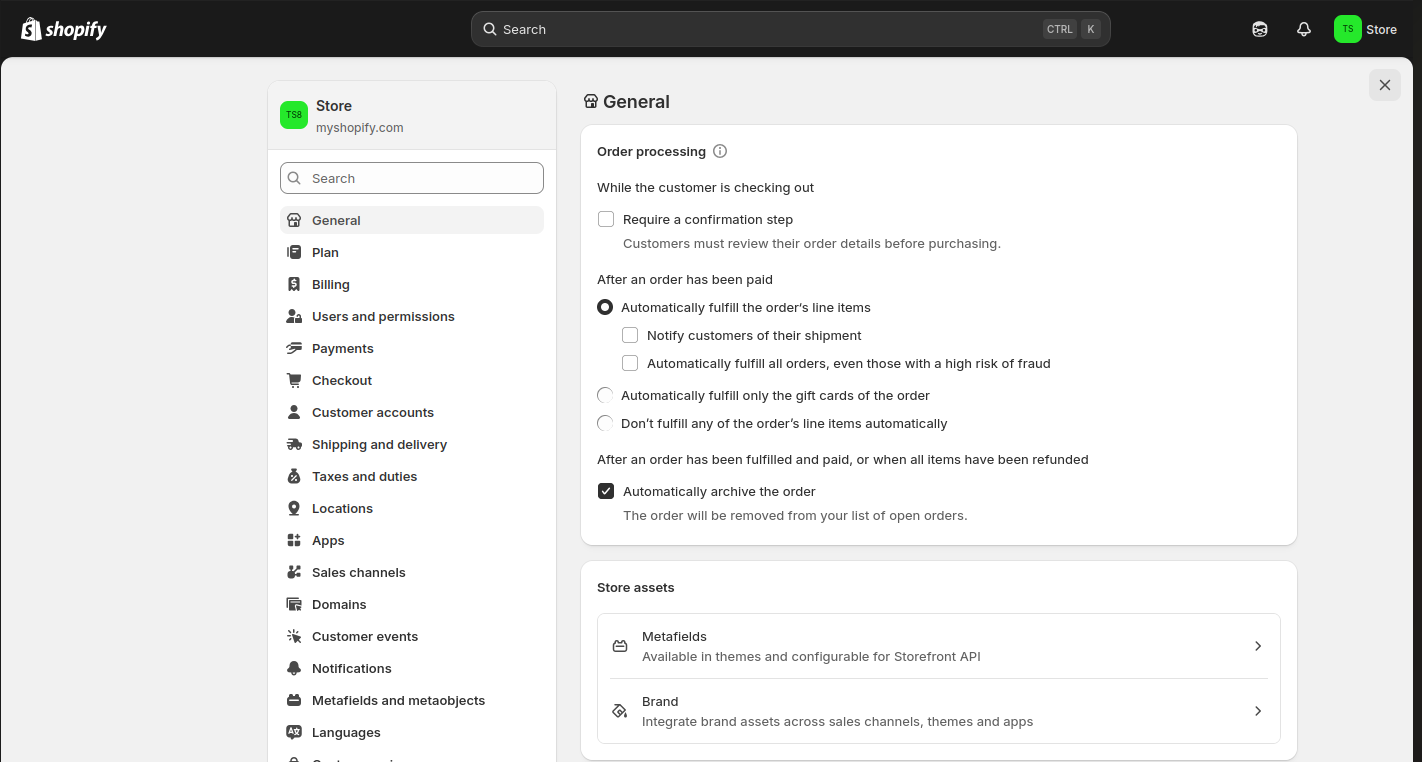Go to Checkout settings in sidebar
This screenshot has width=1422, height=762.
click(341, 380)
